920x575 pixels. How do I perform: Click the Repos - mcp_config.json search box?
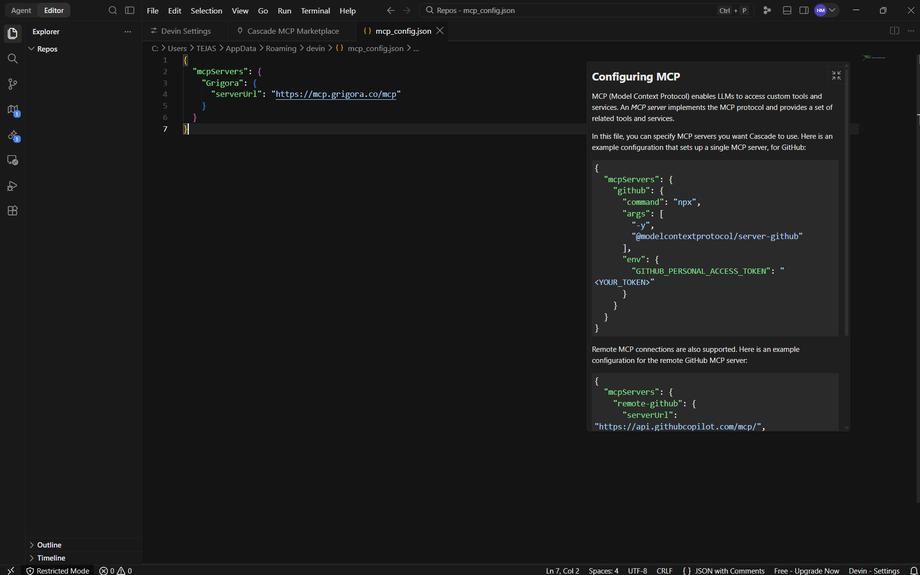587,11
